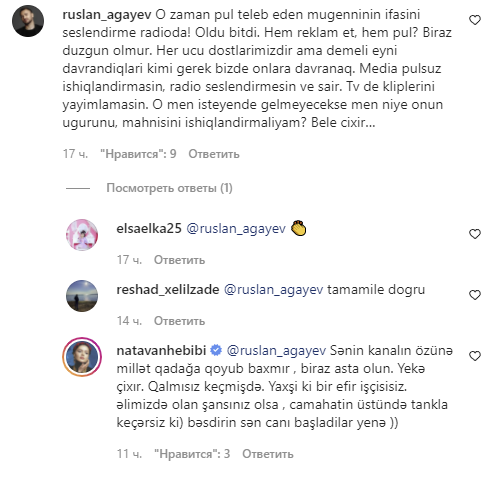Open the natavanhebibi username link
This screenshot has height=477, width=492.
161,351
